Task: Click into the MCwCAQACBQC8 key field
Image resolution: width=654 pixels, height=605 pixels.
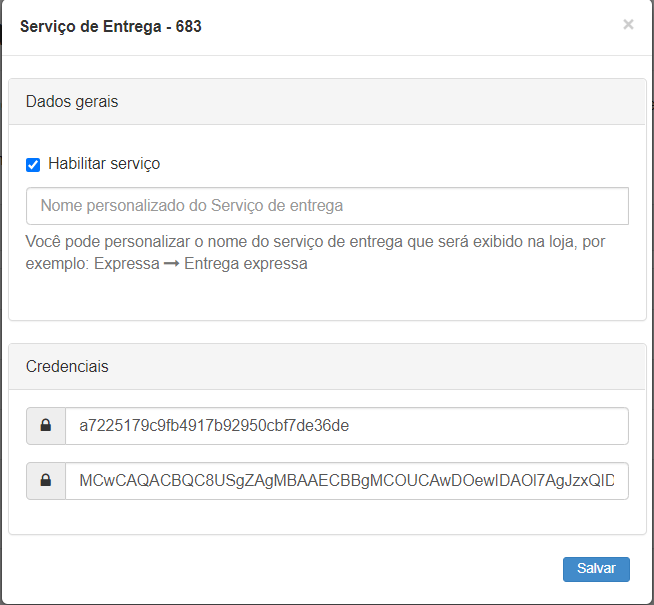Action: [346, 481]
